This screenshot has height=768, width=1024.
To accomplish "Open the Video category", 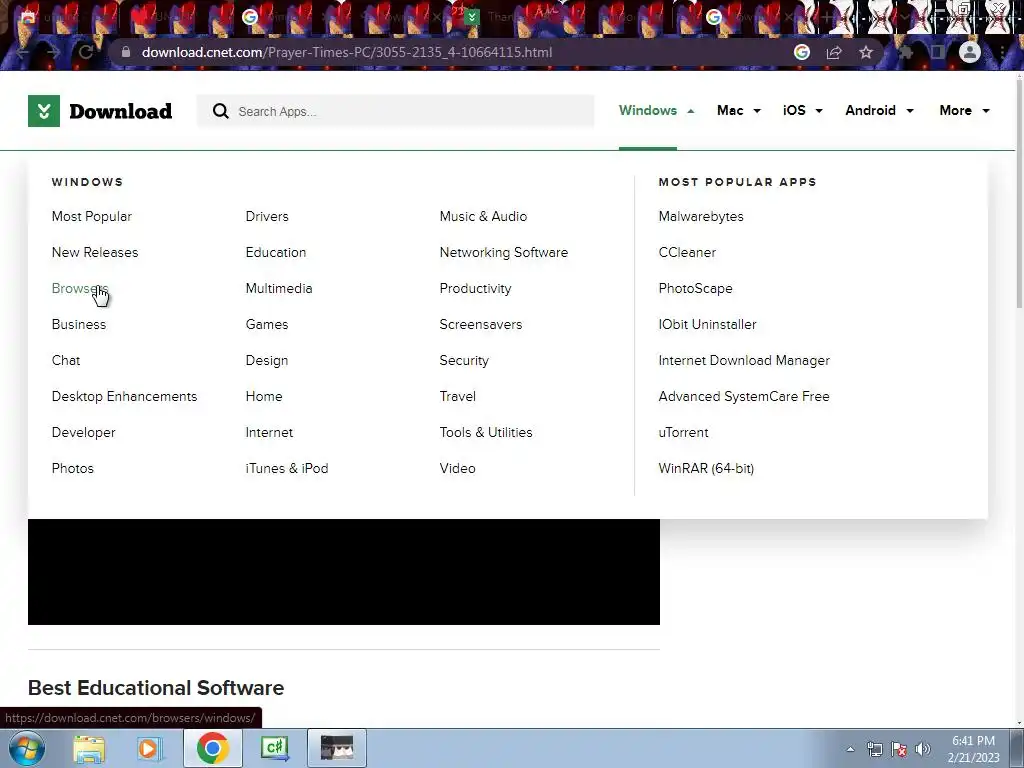I will pos(457,468).
